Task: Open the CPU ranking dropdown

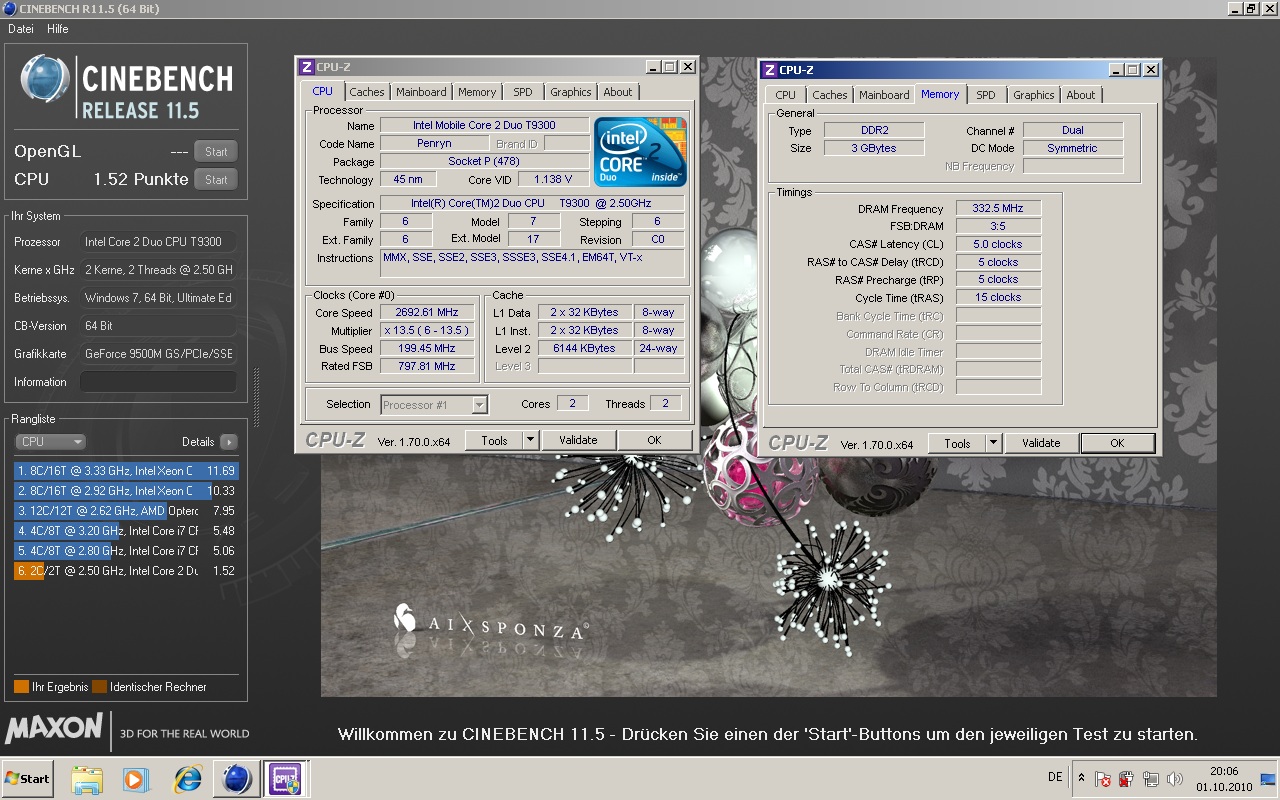Action: (50, 441)
